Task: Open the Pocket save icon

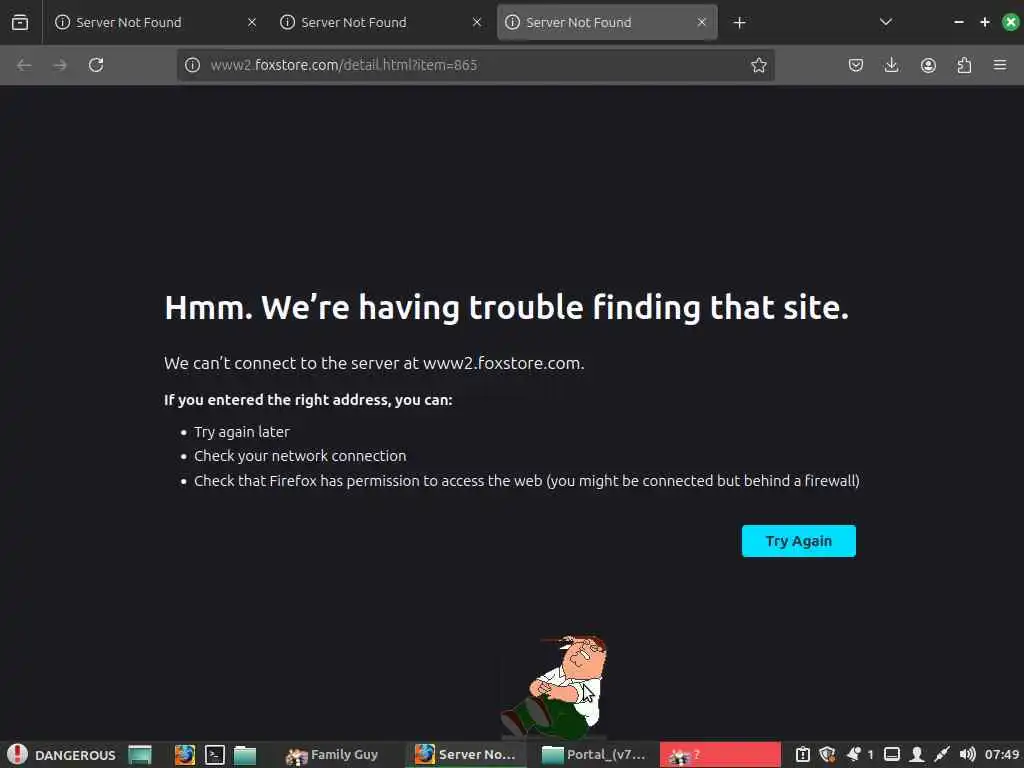Action: coord(856,65)
